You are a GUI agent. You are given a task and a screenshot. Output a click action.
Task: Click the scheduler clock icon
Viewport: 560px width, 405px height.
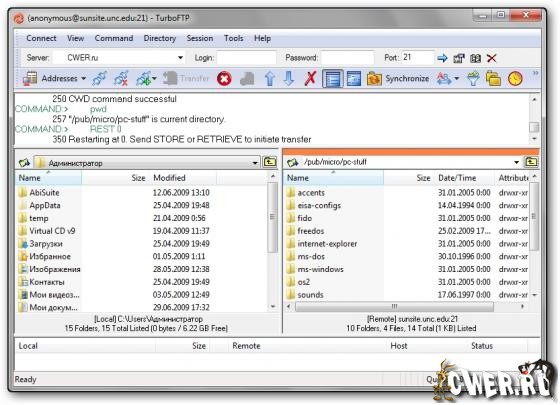515,79
